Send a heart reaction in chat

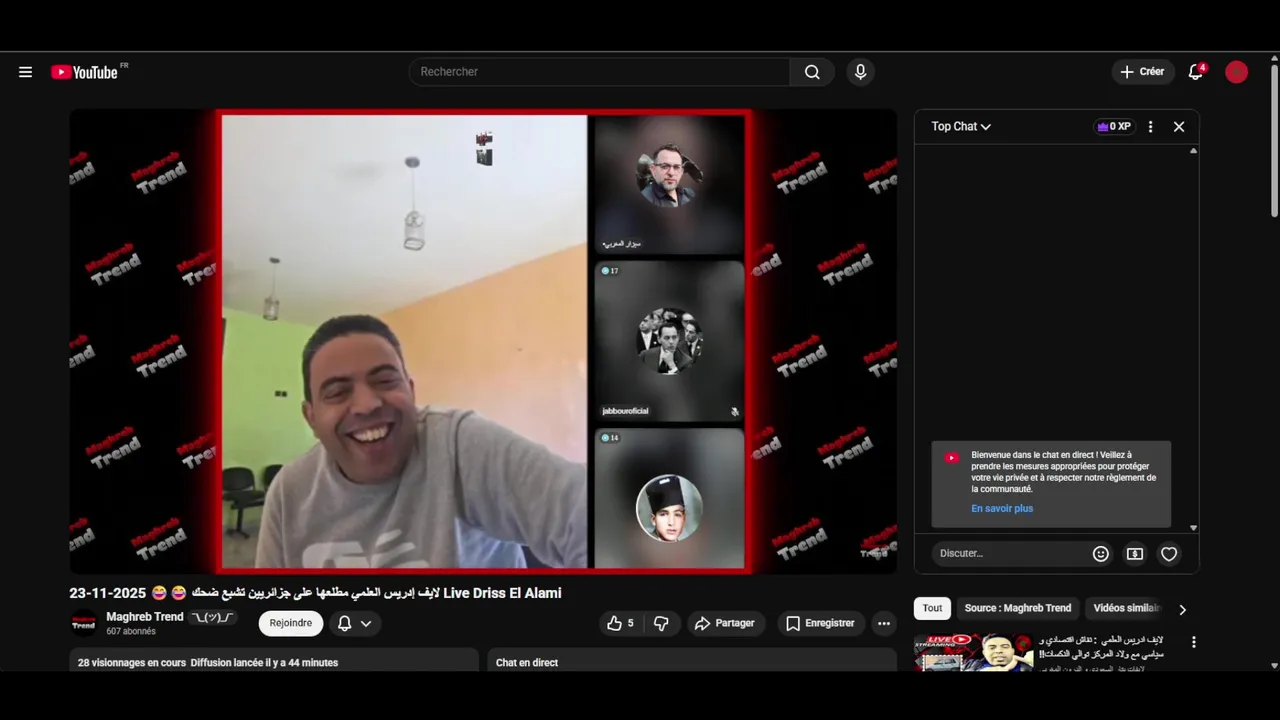click(1169, 554)
